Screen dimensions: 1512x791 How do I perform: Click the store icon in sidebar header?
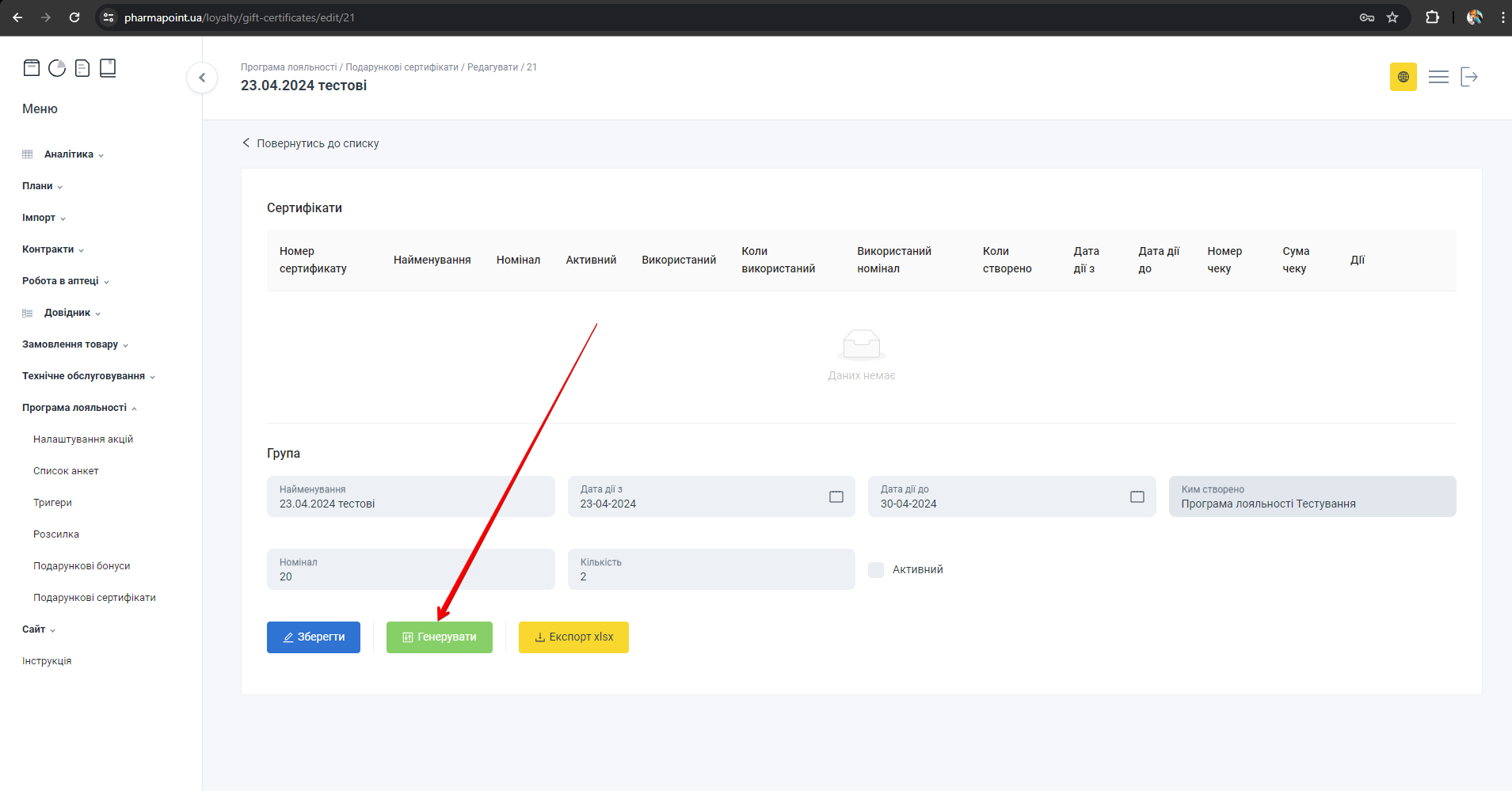tap(32, 68)
